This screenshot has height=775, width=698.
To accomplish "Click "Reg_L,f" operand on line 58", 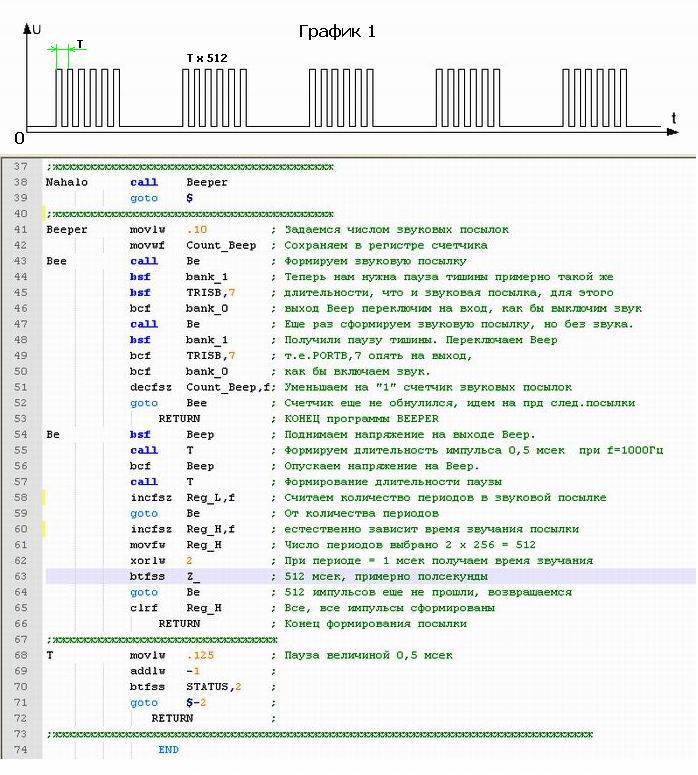I will (x=211, y=498).
